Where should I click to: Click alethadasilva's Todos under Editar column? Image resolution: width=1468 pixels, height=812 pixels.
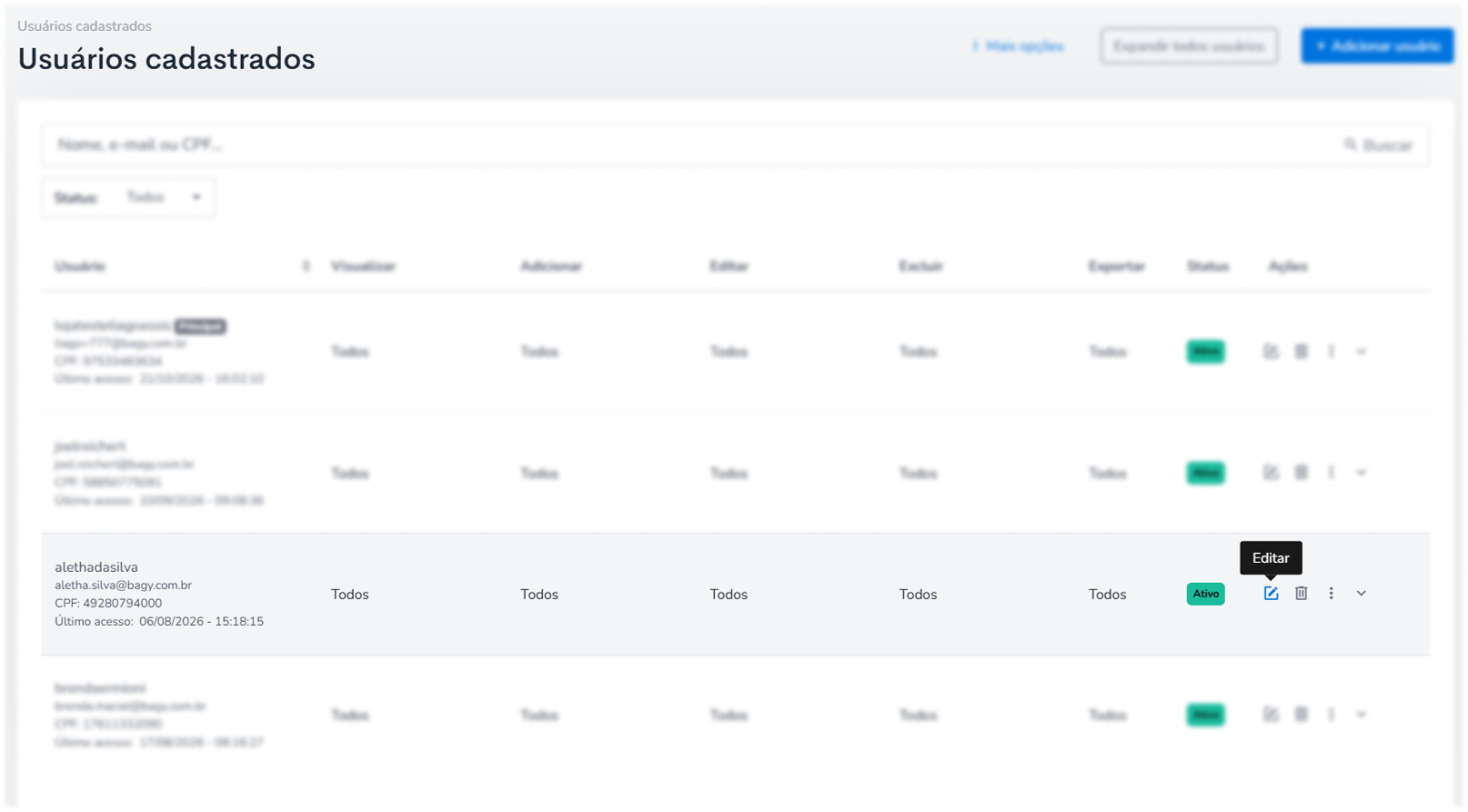coord(729,595)
